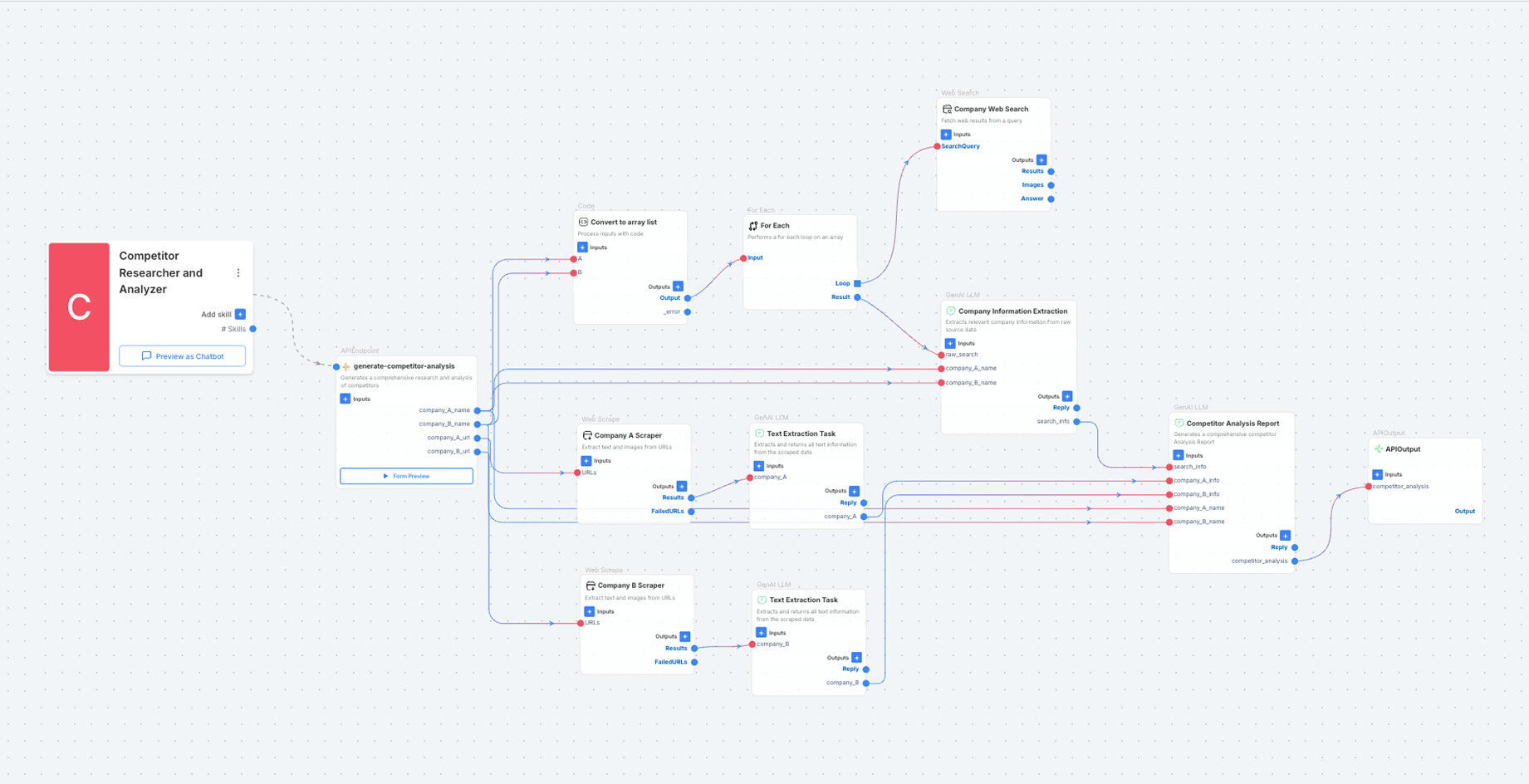Select the Loop output port on For Each
Image resolution: width=1529 pixels, height=784 pixels.
(x=857, y=283)
